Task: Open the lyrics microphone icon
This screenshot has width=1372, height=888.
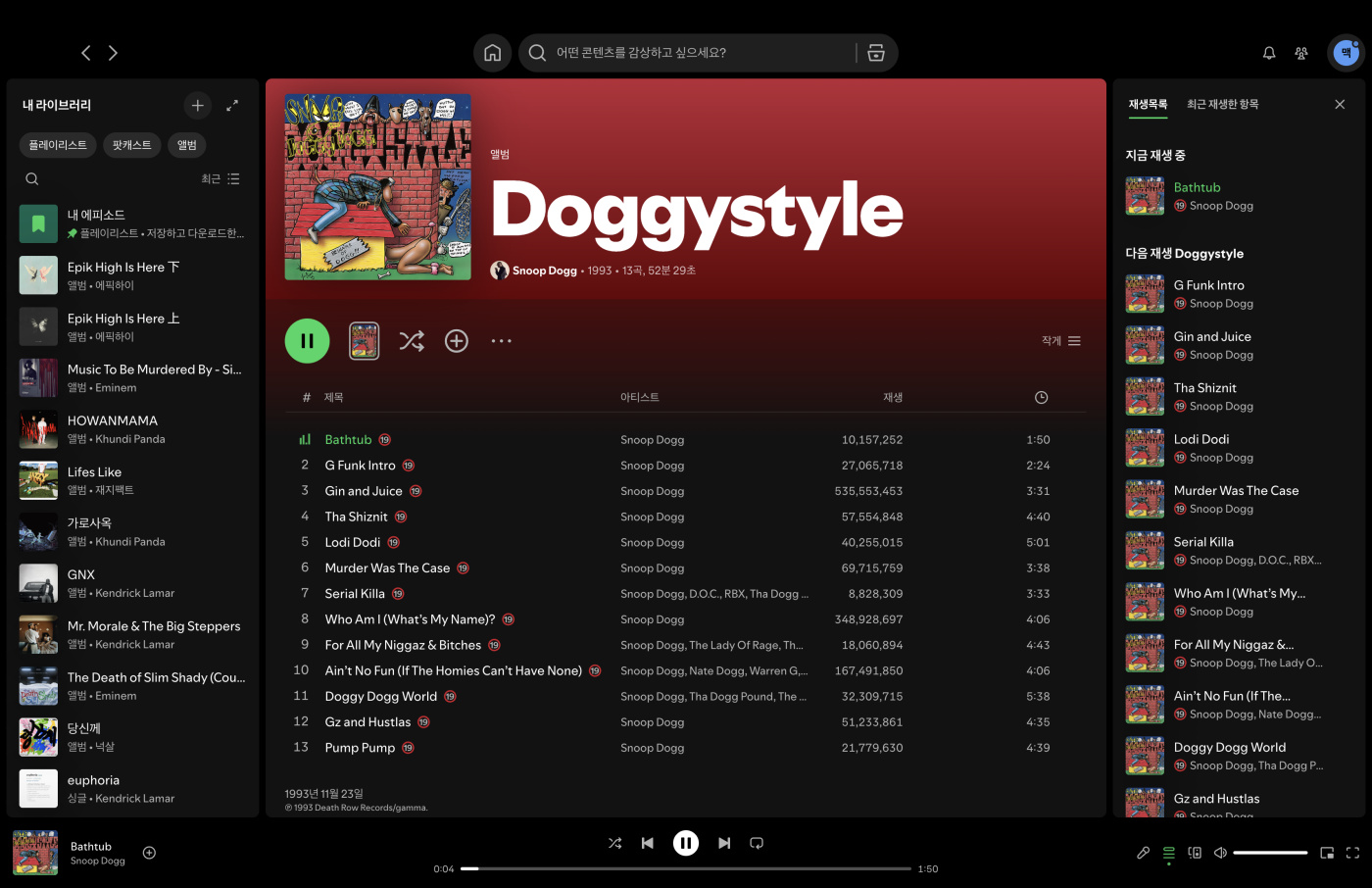Action: (x=1143, y=853)
